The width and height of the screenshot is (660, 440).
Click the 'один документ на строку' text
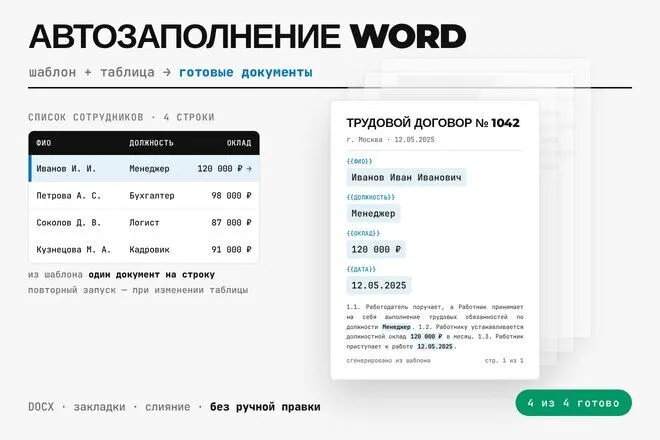pos(152,275)
